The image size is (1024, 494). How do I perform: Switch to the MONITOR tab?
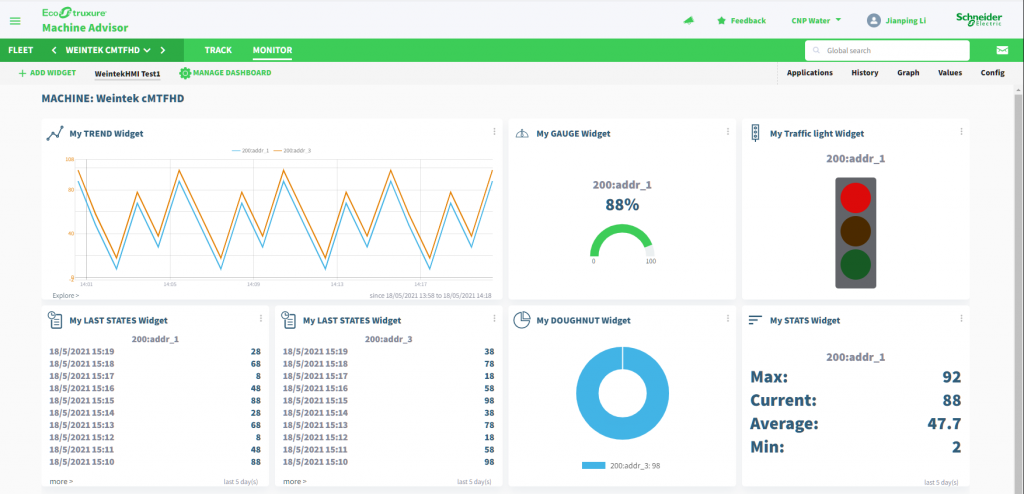tap(272, 50)
